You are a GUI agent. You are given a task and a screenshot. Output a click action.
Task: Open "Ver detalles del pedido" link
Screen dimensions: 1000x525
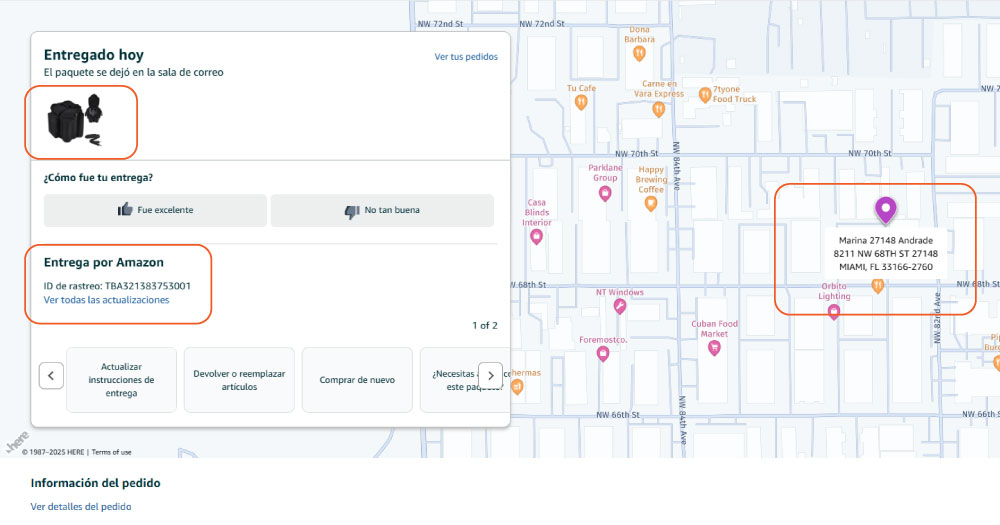[x=81, y=507]
